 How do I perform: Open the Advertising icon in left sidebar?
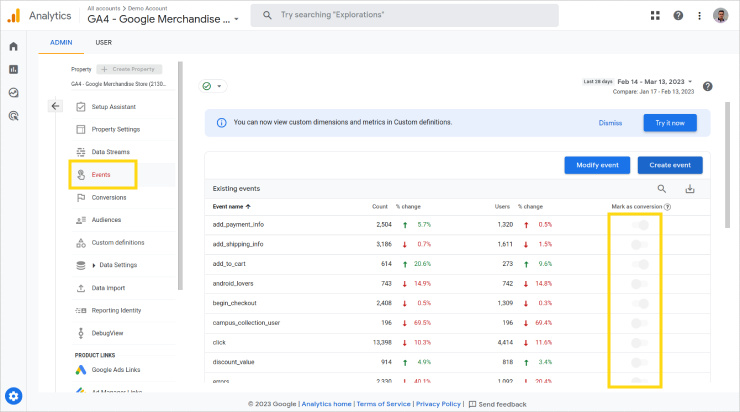click(14, 116)
